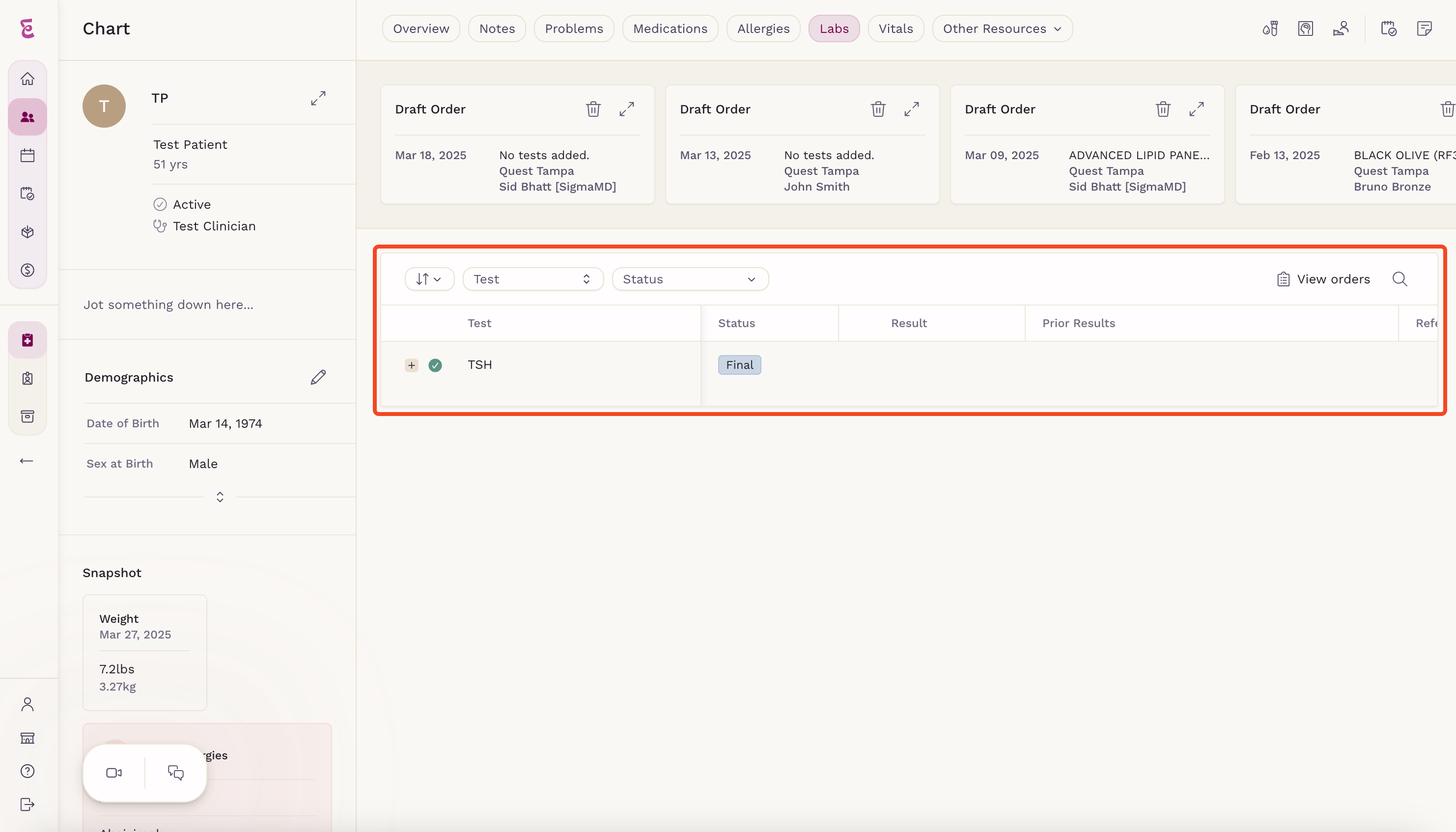The image size is (1456, 832).
Task: Click the log out icon
Action: point(28,804)
